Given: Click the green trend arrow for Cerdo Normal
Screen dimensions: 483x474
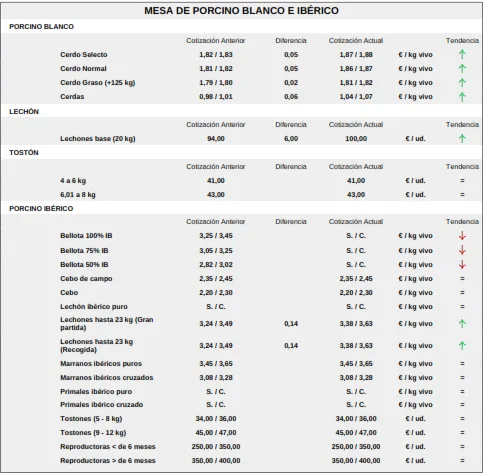Looking at the screenshot, I should coord(462,68).
